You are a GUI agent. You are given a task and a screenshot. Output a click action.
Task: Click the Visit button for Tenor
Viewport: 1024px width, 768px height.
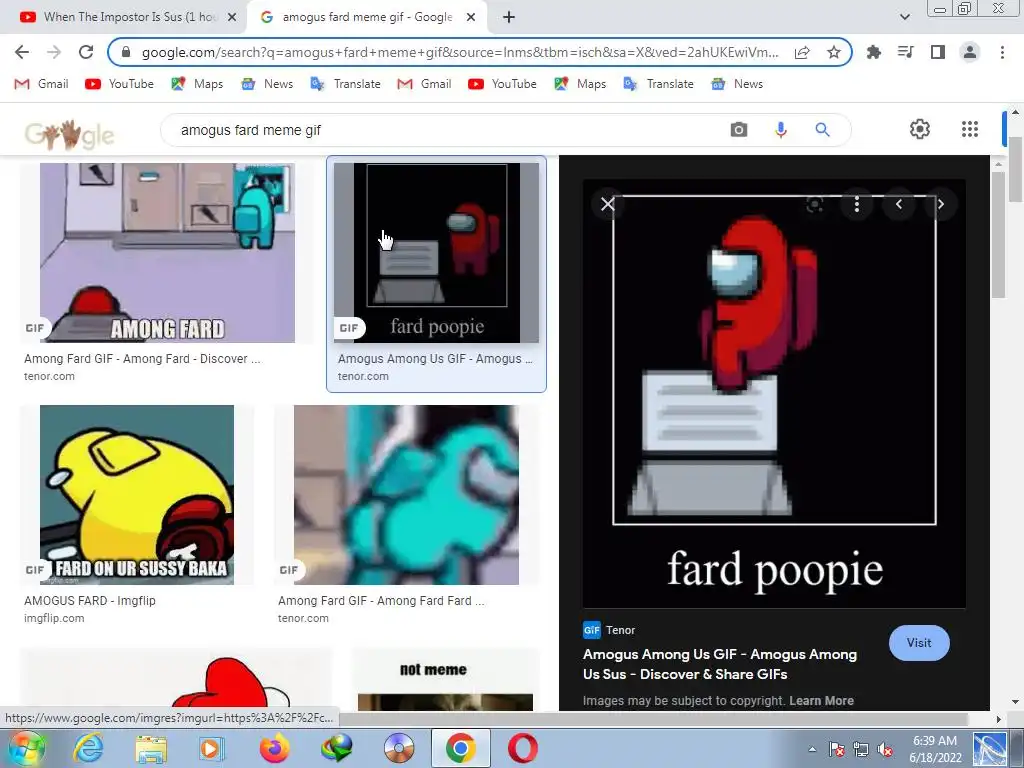pos(919,643)
